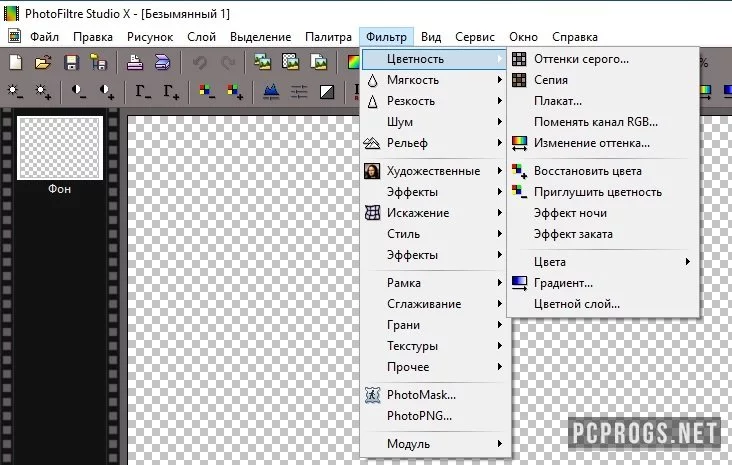Viewport: 732px width, 465px height.
Task: Click the Save floppy disk icon
Action: coord(71,62)
